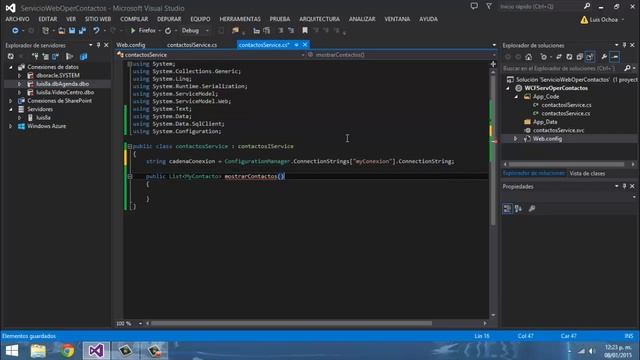This screenshot has height=360, width=640.
Task: Close the active contactosService.cs tab
Action: (x=305, y=45)
